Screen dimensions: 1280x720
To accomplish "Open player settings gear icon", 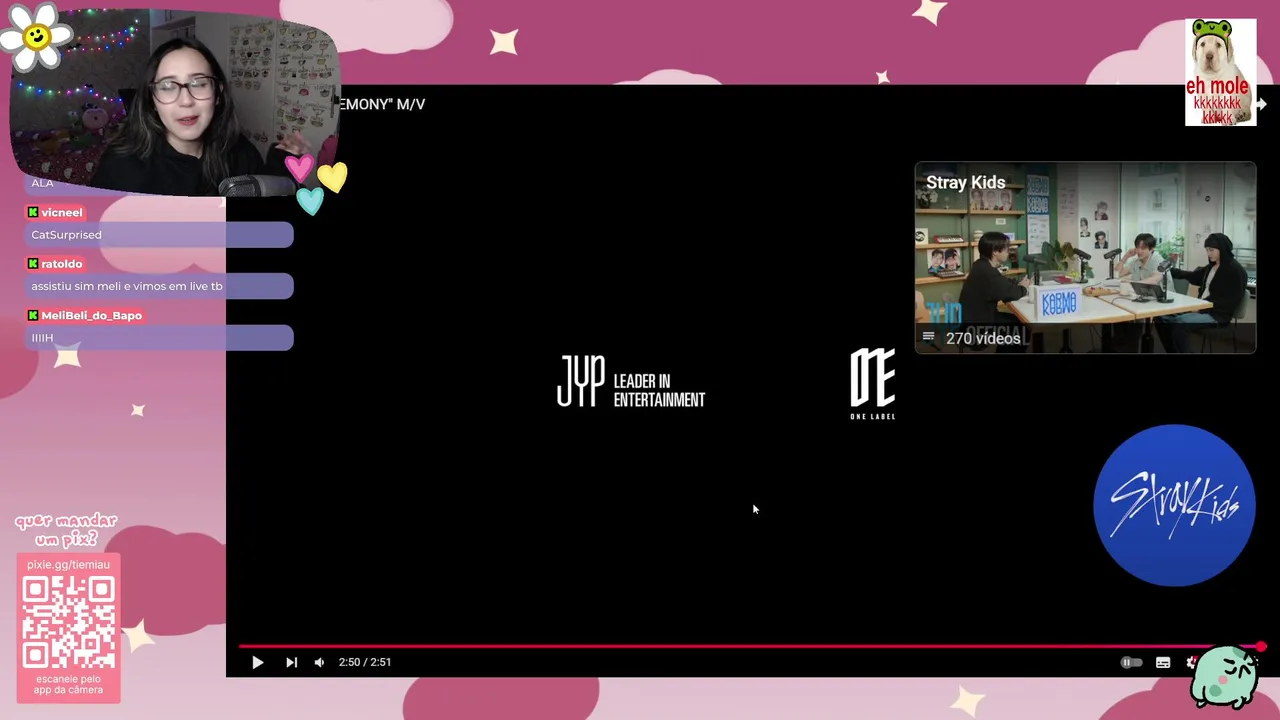I will tap(1192, 662).
